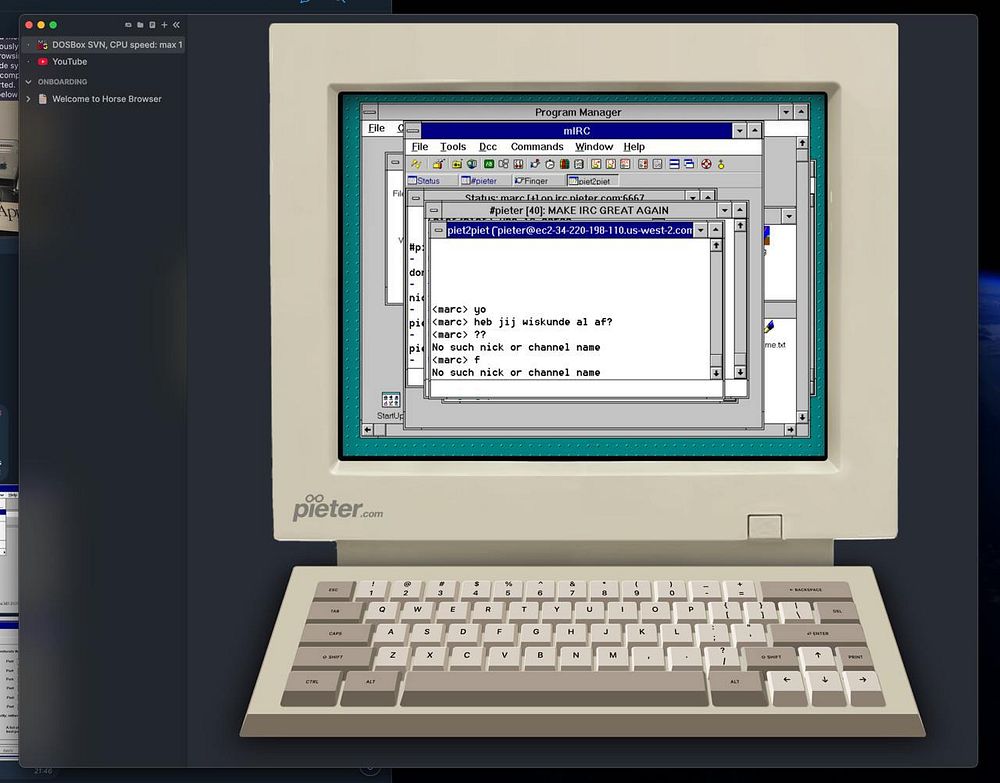Collapse the sidebar with the double-chevron icon
Image resolution: width=1000 pixels, height=783 pixels.
point(176,25)
